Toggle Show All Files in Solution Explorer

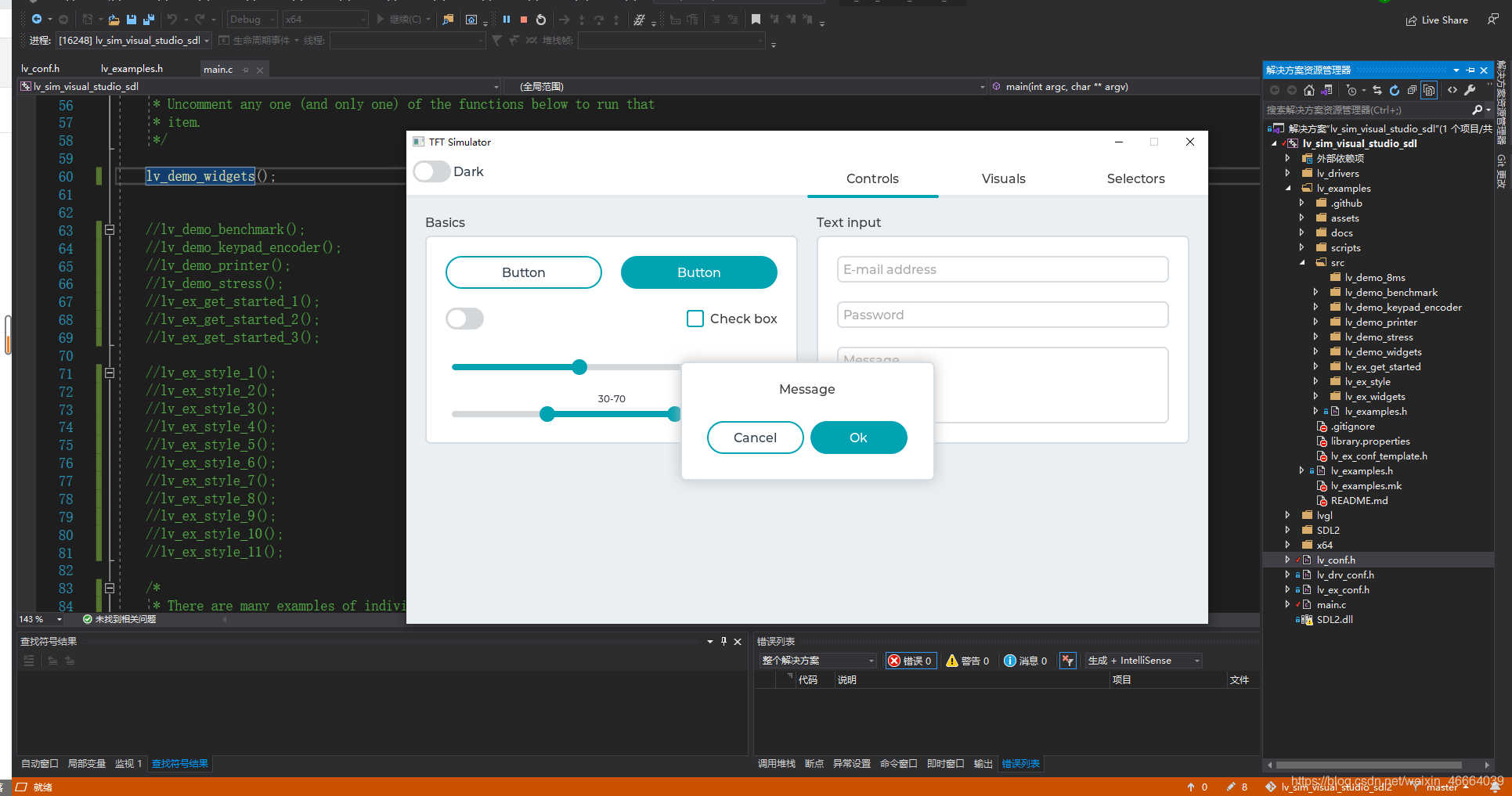[x=1429, y=90]
